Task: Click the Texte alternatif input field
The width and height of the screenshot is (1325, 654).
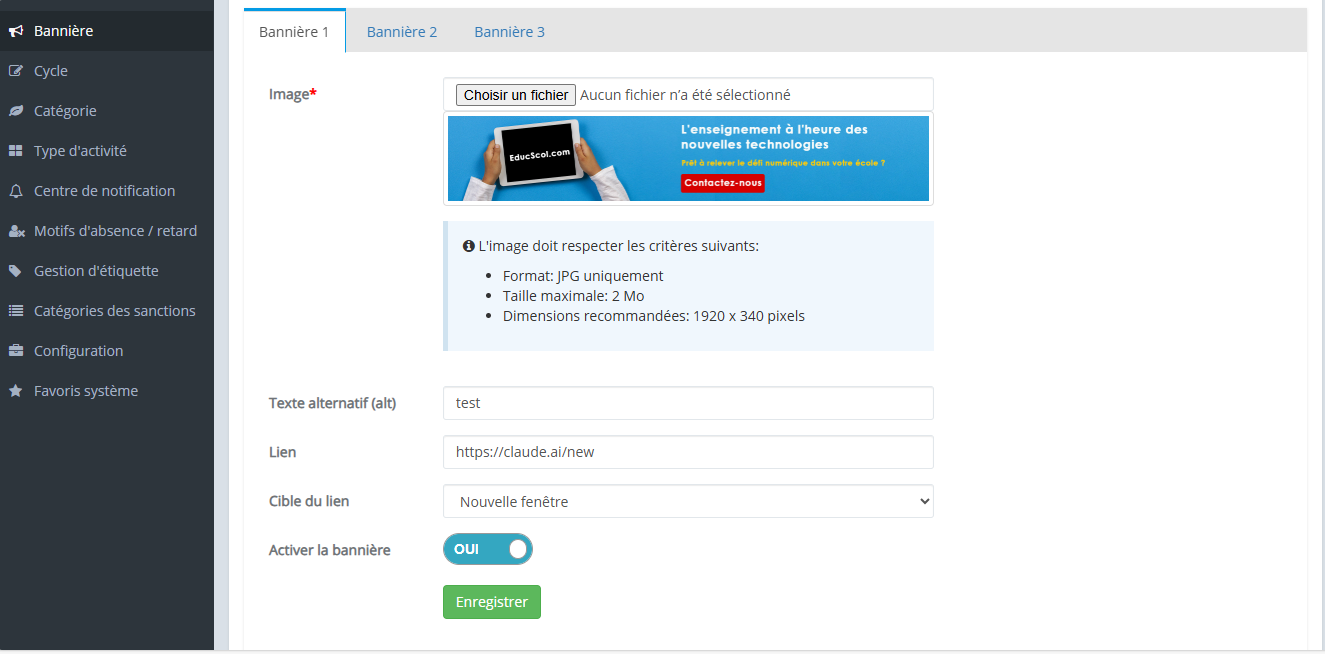Action: [x=688, y=403]
